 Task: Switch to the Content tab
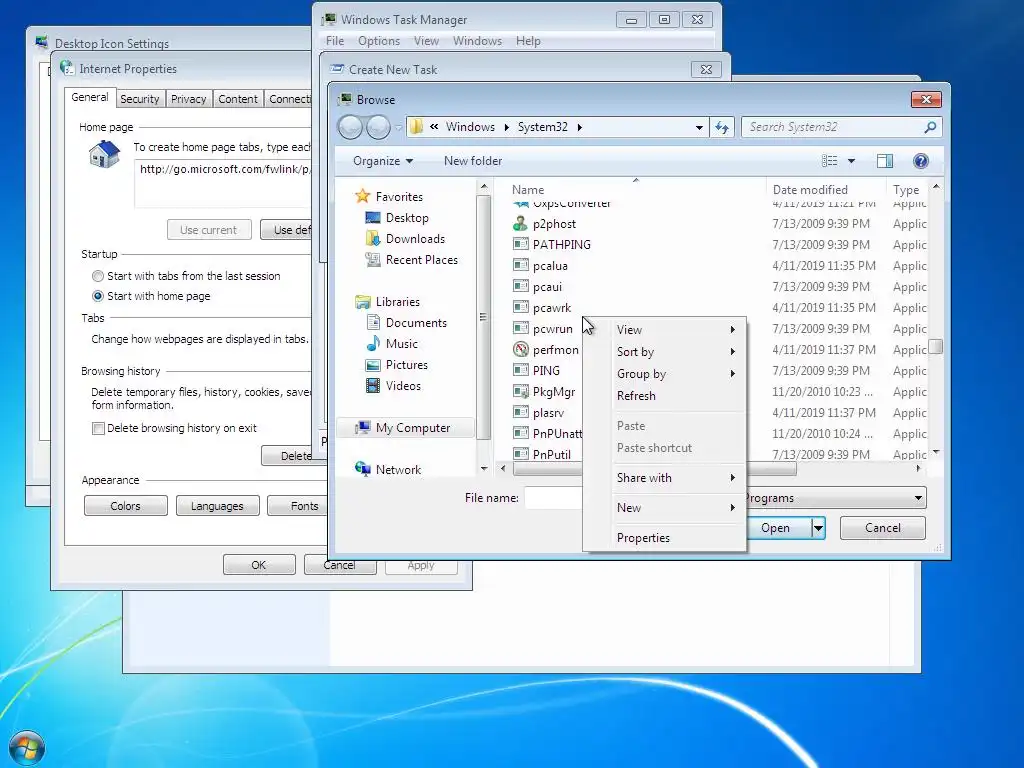(x=238, y=99)
